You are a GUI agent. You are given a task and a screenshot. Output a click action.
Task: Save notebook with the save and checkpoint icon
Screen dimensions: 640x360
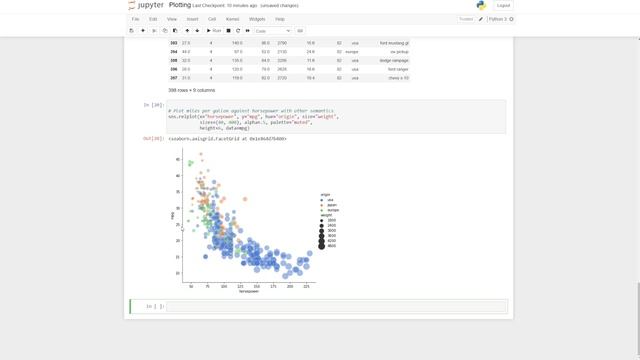tap(131, 31)
